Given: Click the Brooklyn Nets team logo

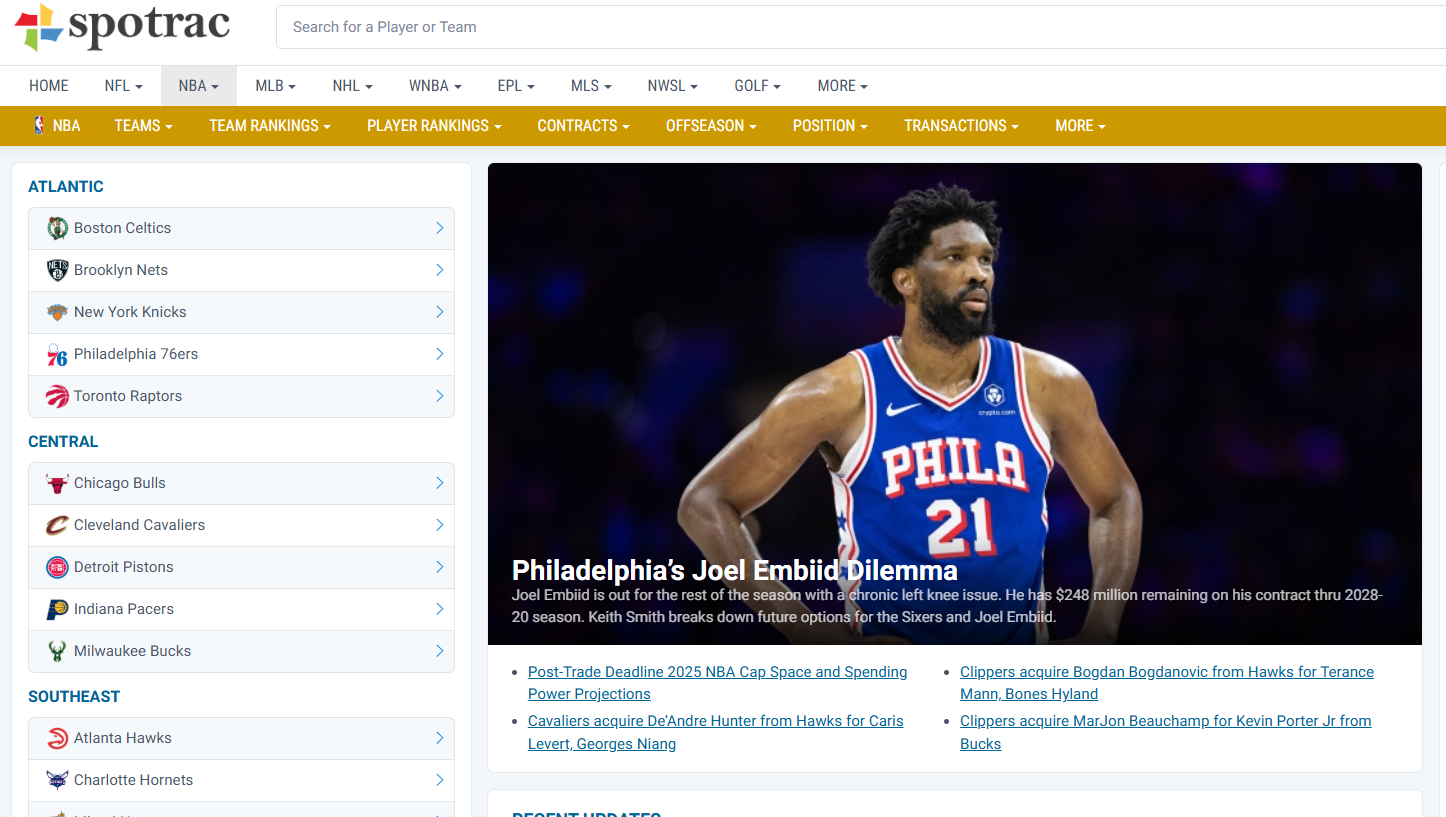Looking at the screenshot, I should [x=57, y=270].
